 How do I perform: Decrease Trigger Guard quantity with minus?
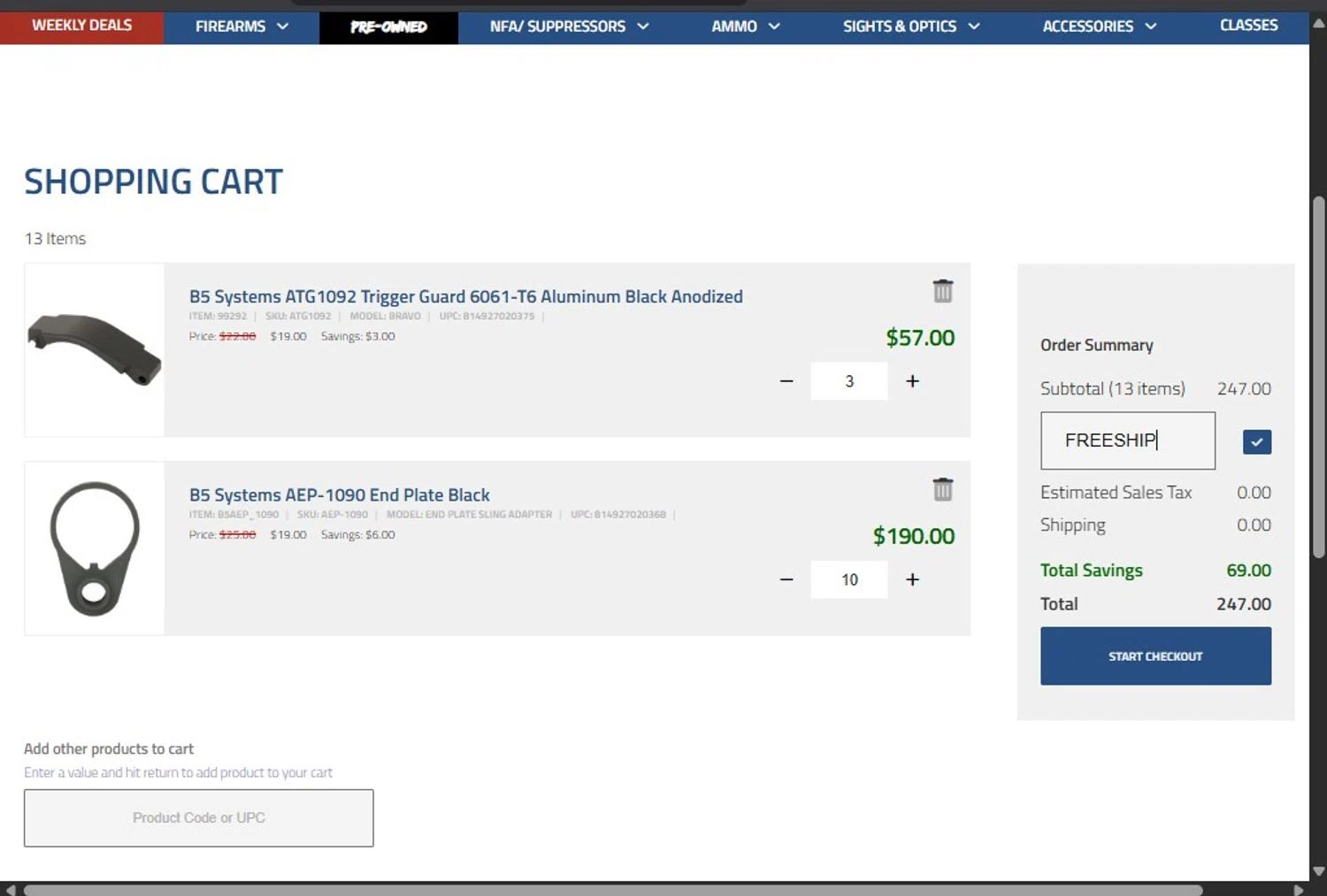(x=786, y=381)
